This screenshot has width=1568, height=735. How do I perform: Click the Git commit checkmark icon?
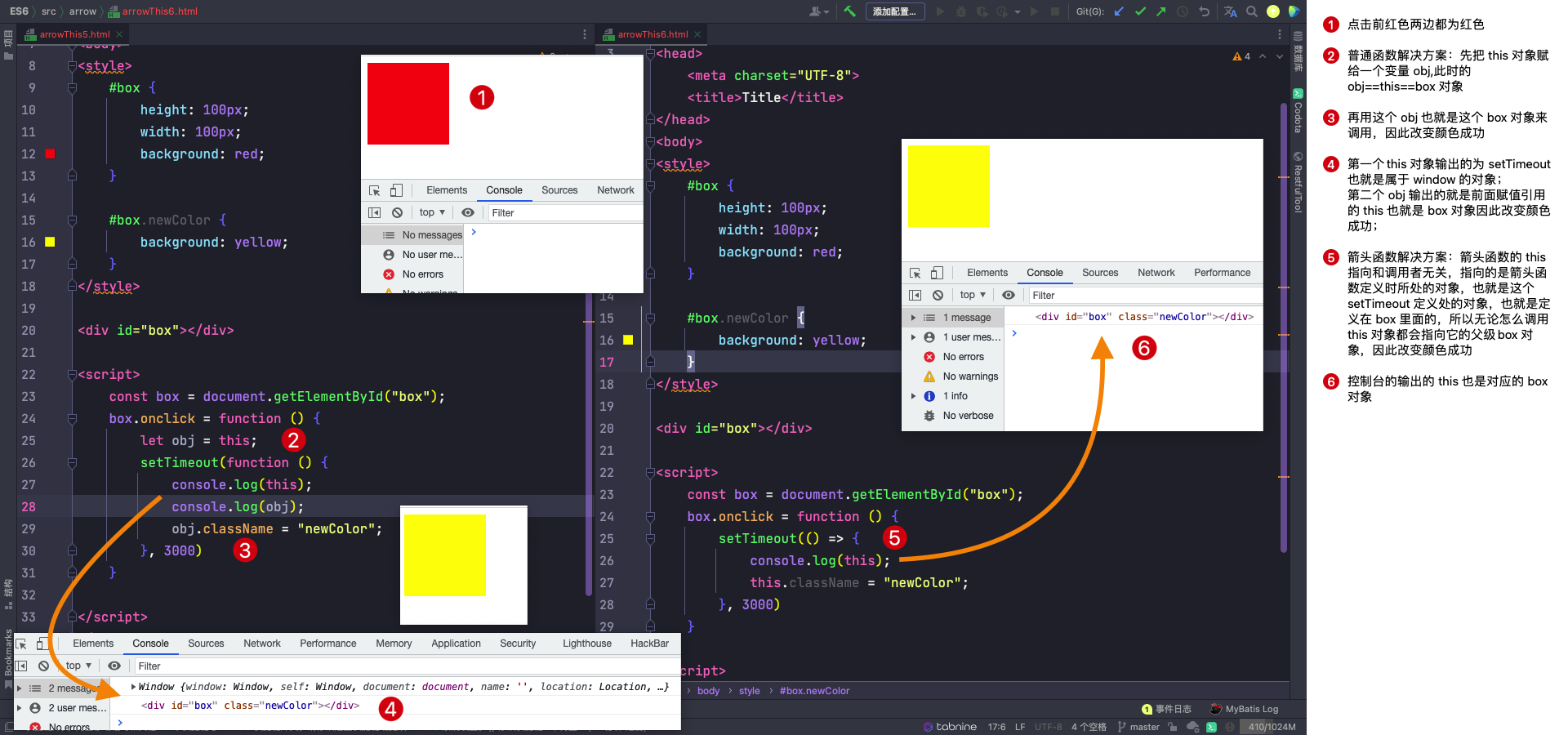[x=1140, y=11]
